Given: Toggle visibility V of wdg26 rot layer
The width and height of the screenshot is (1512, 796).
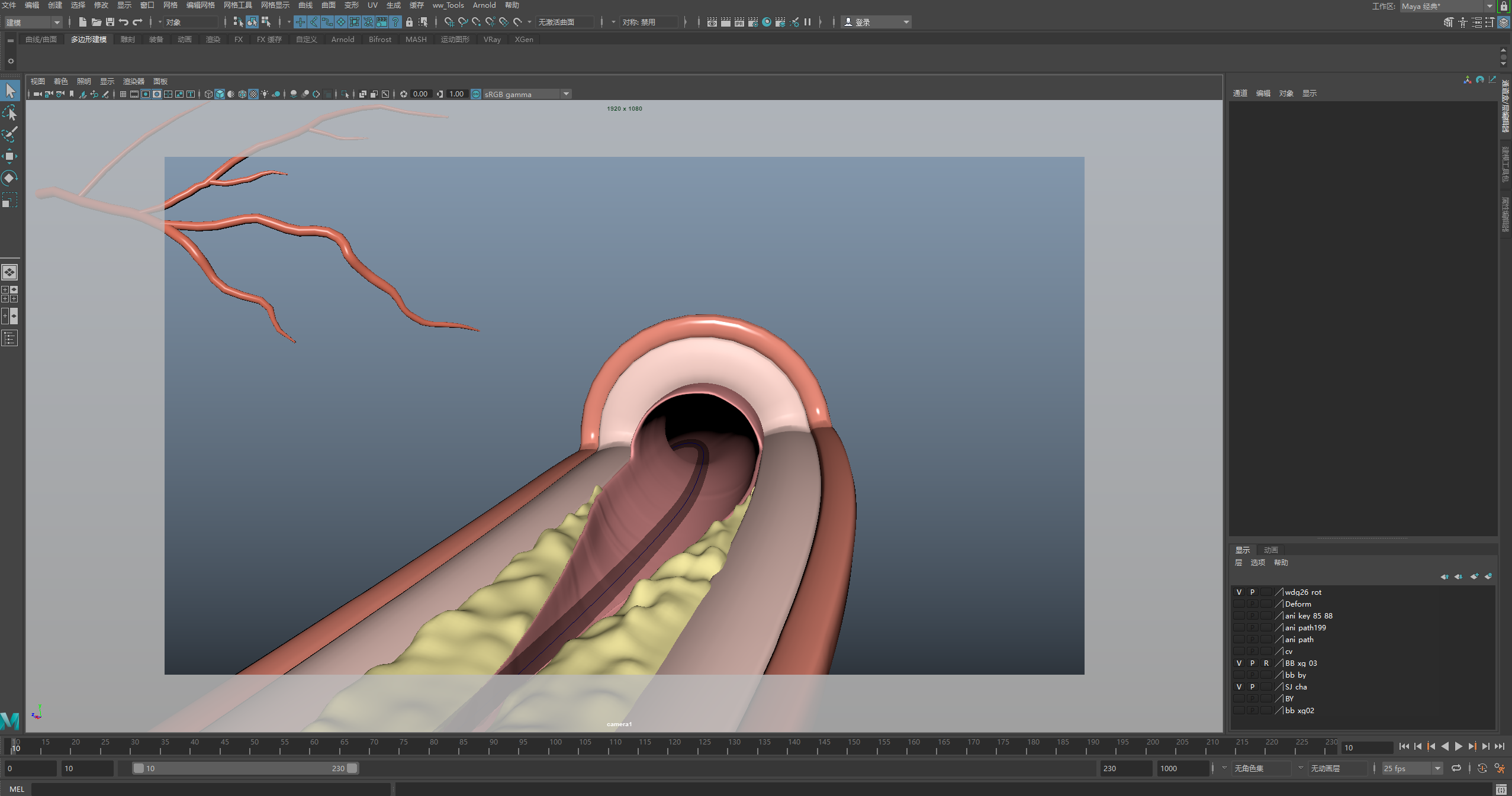Looking at the screenshot, I should coord(1238,592).
